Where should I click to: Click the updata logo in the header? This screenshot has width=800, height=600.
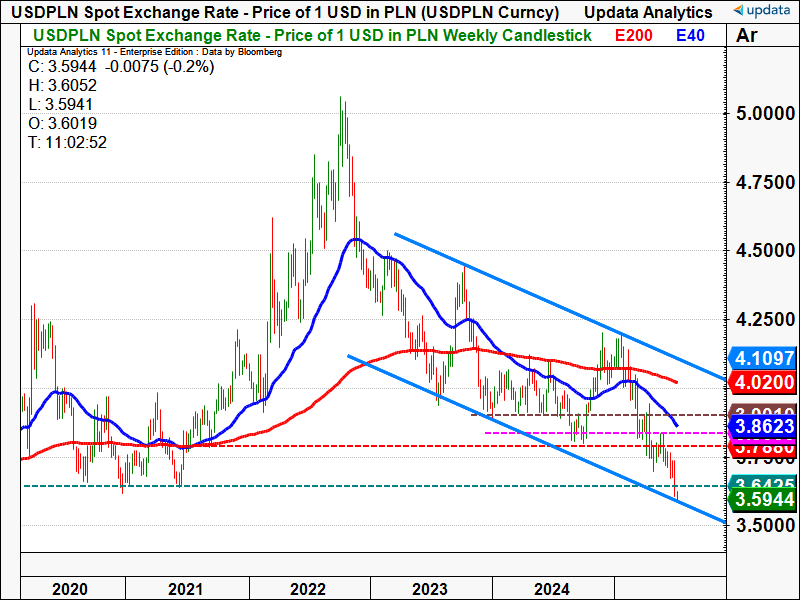coord(761,10)
